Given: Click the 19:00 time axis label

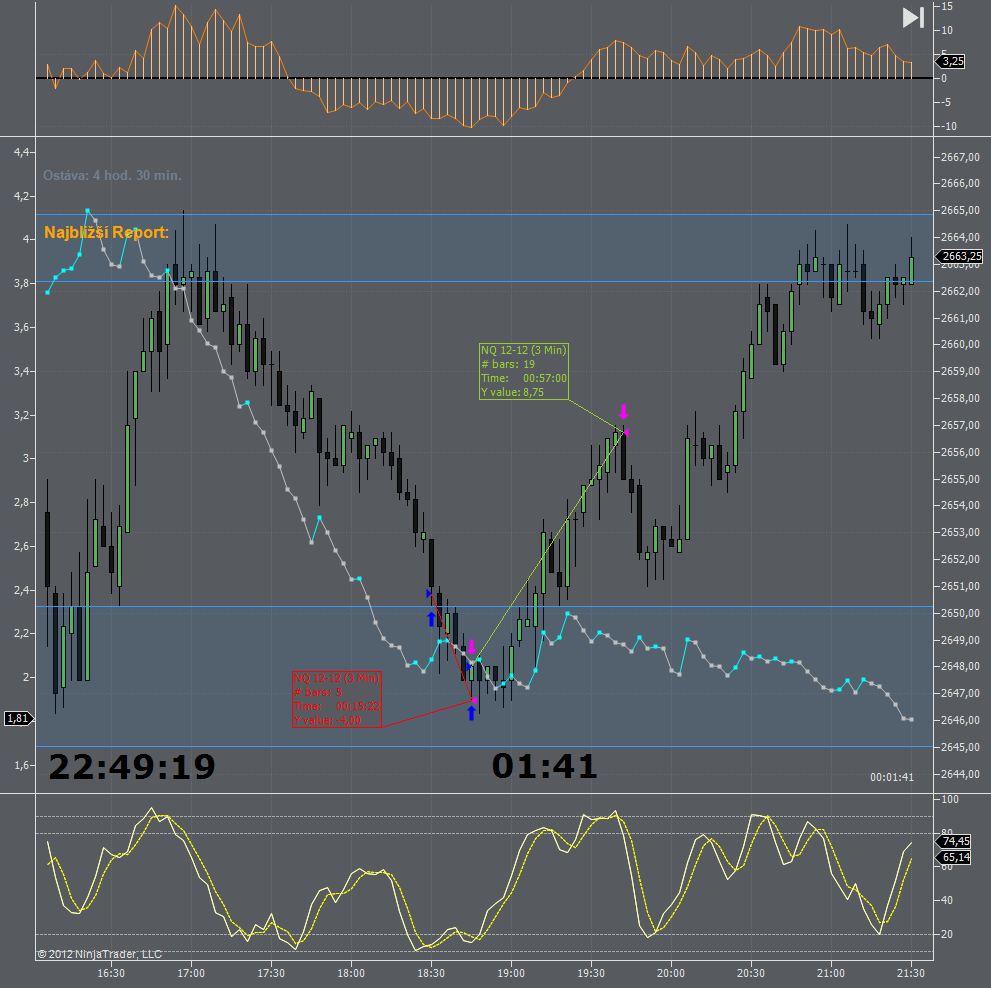Looking at the screenshot, I should click(x=511, y=973).
